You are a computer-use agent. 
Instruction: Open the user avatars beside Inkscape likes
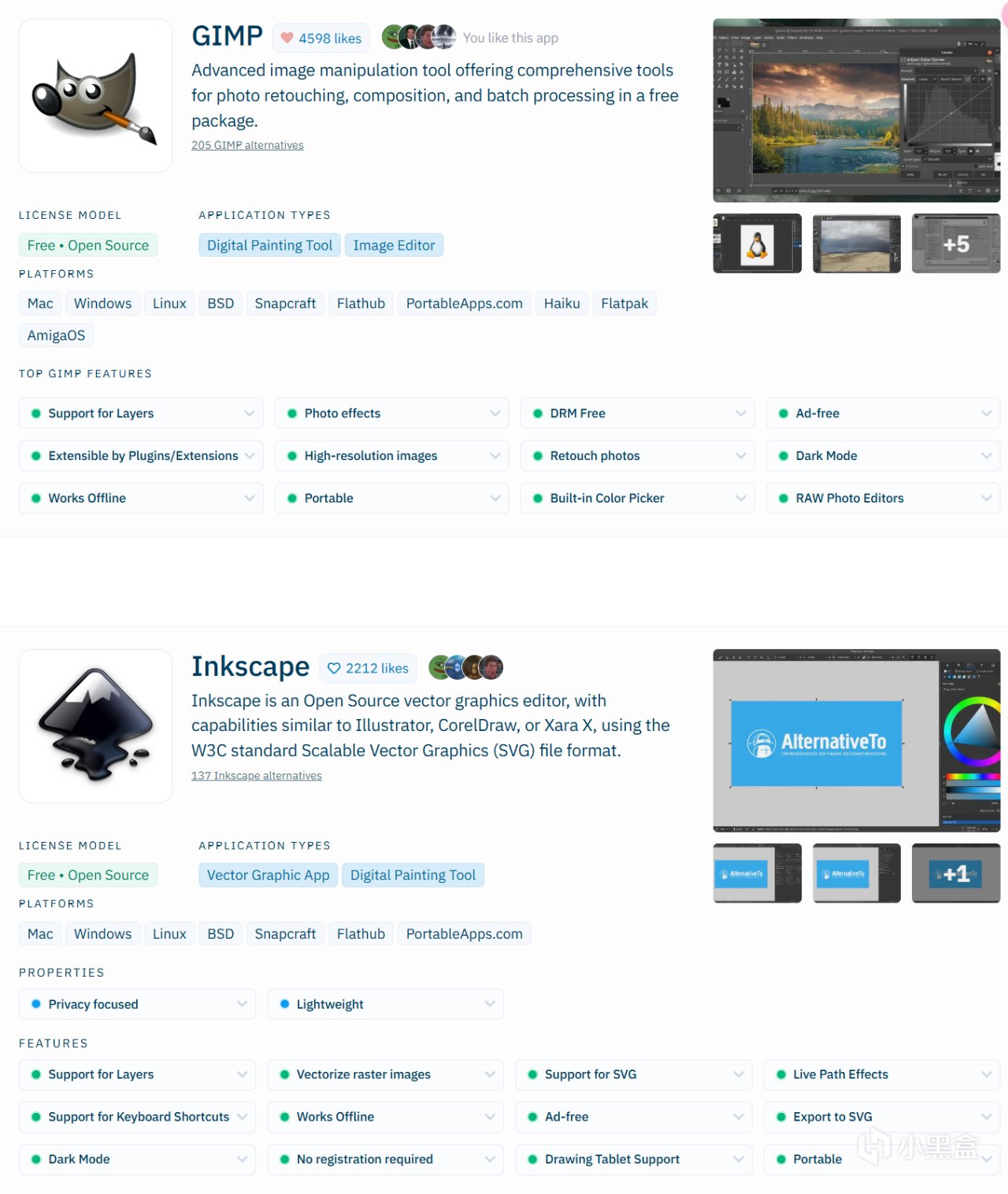tap(466, 667)
